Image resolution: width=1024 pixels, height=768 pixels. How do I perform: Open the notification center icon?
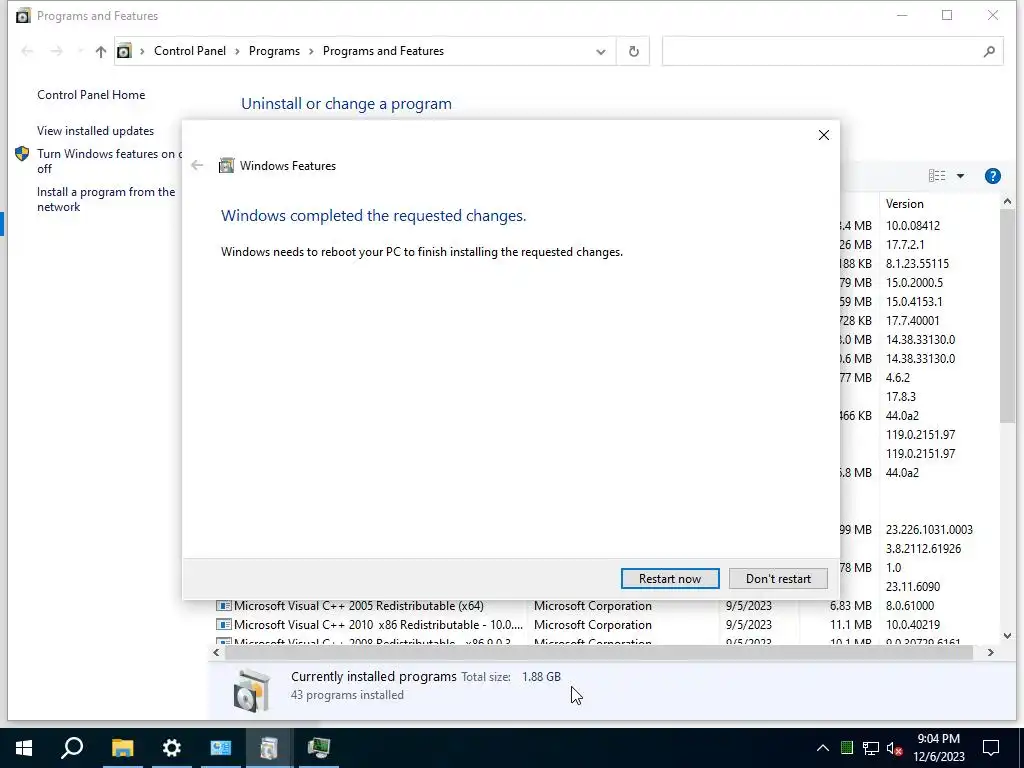coord(991,748)
